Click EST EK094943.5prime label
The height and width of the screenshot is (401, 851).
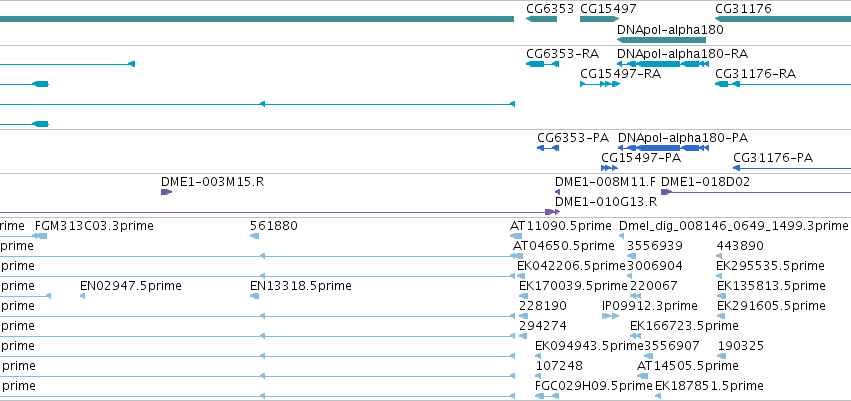(x=589, y=346)
